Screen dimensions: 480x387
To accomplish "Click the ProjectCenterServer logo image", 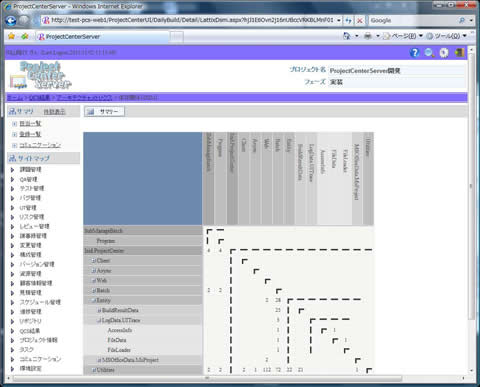I will pos(40,75).
